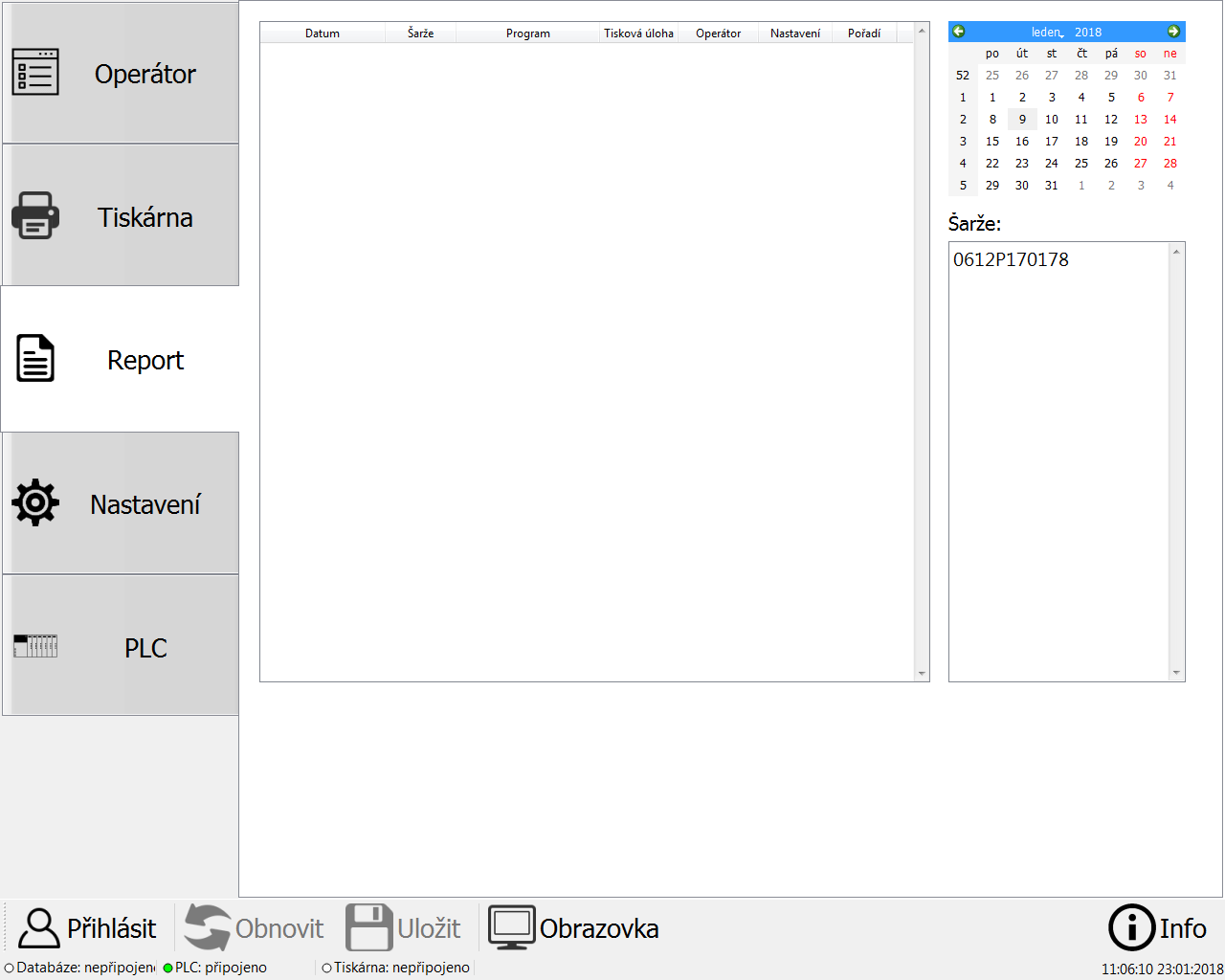1225x980 pixels.
Task: Sort by the Šarže column header
Action: tap(420, 33)
